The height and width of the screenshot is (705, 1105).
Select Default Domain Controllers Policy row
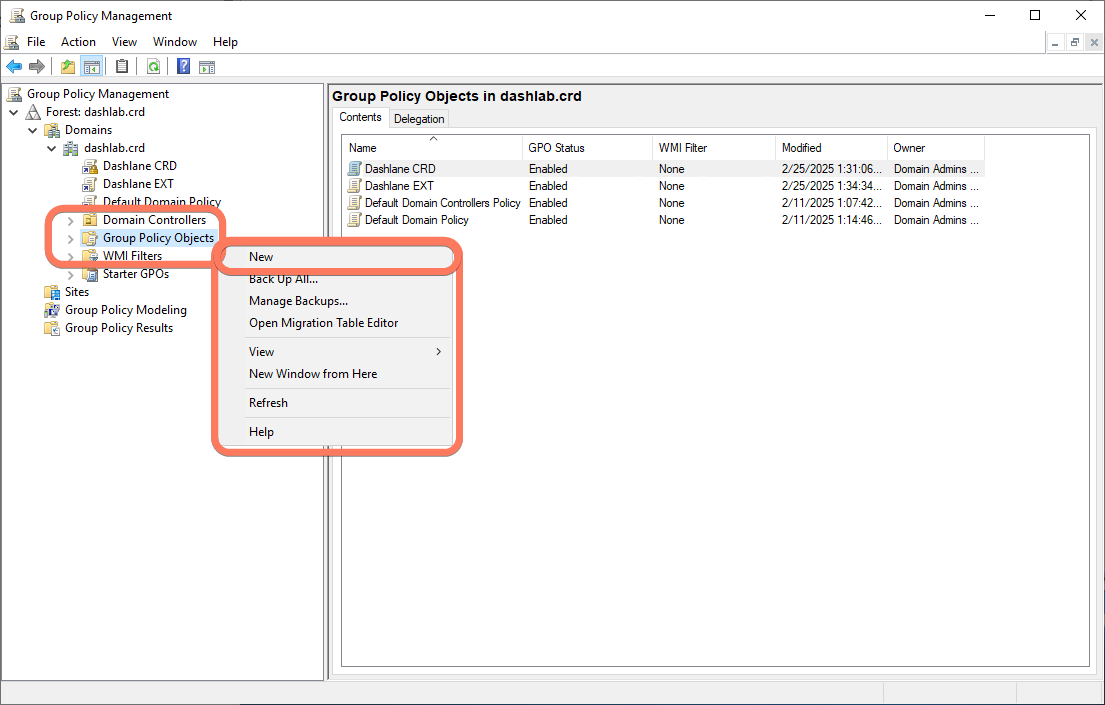click(442, 203)
